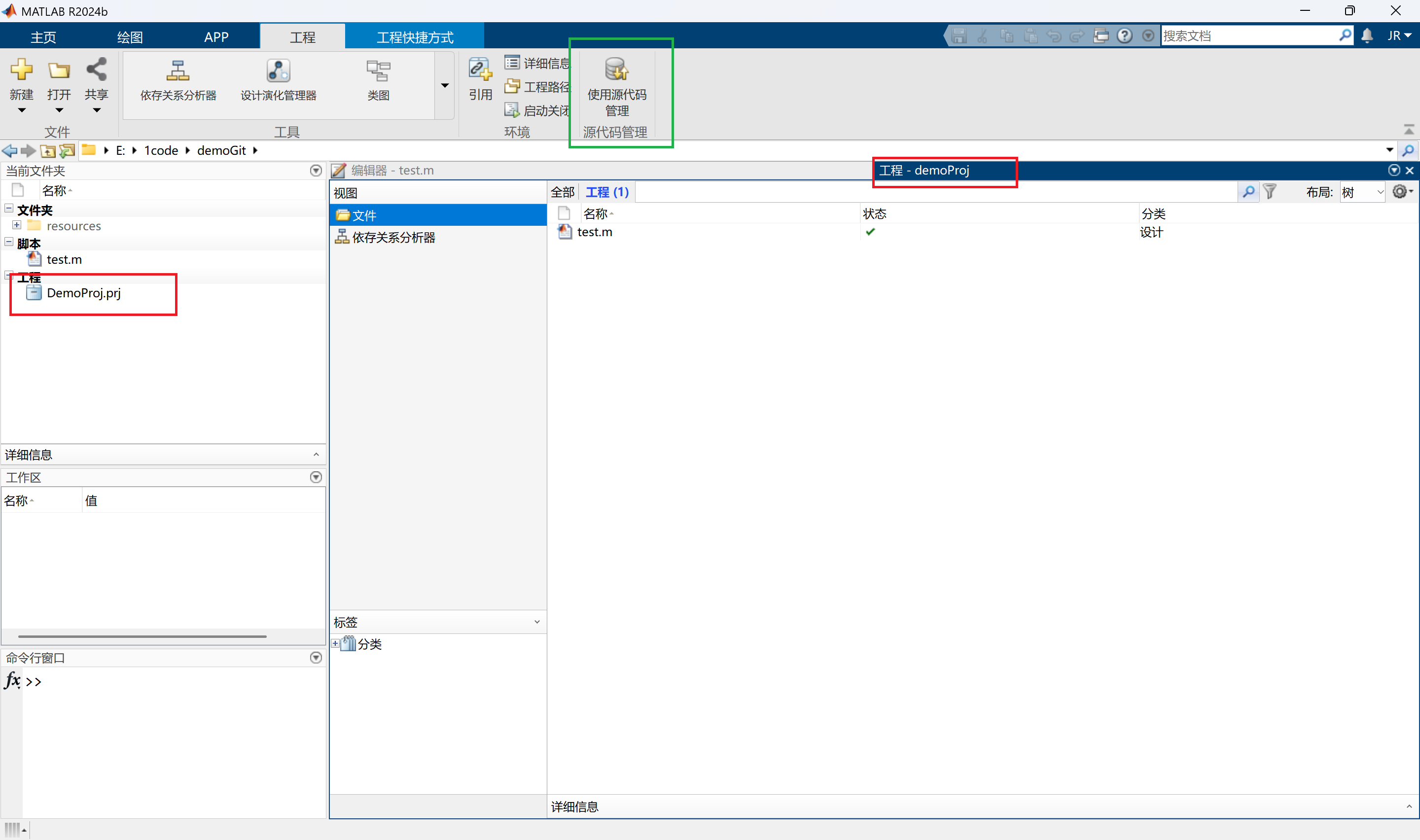Screen dimensions: 1420x840
Task: Click inside the 搜索文档 search field
Action: pyautogui.click(x=1245, y=35)
